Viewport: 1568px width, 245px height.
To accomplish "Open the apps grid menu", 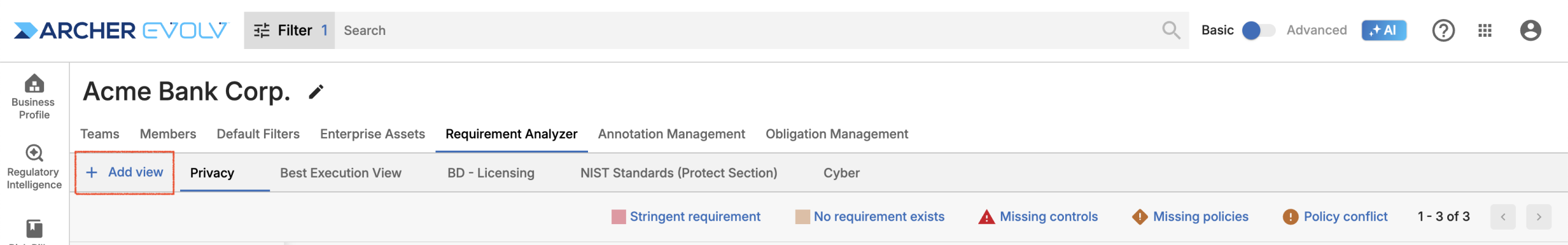I will point(1485,30).
